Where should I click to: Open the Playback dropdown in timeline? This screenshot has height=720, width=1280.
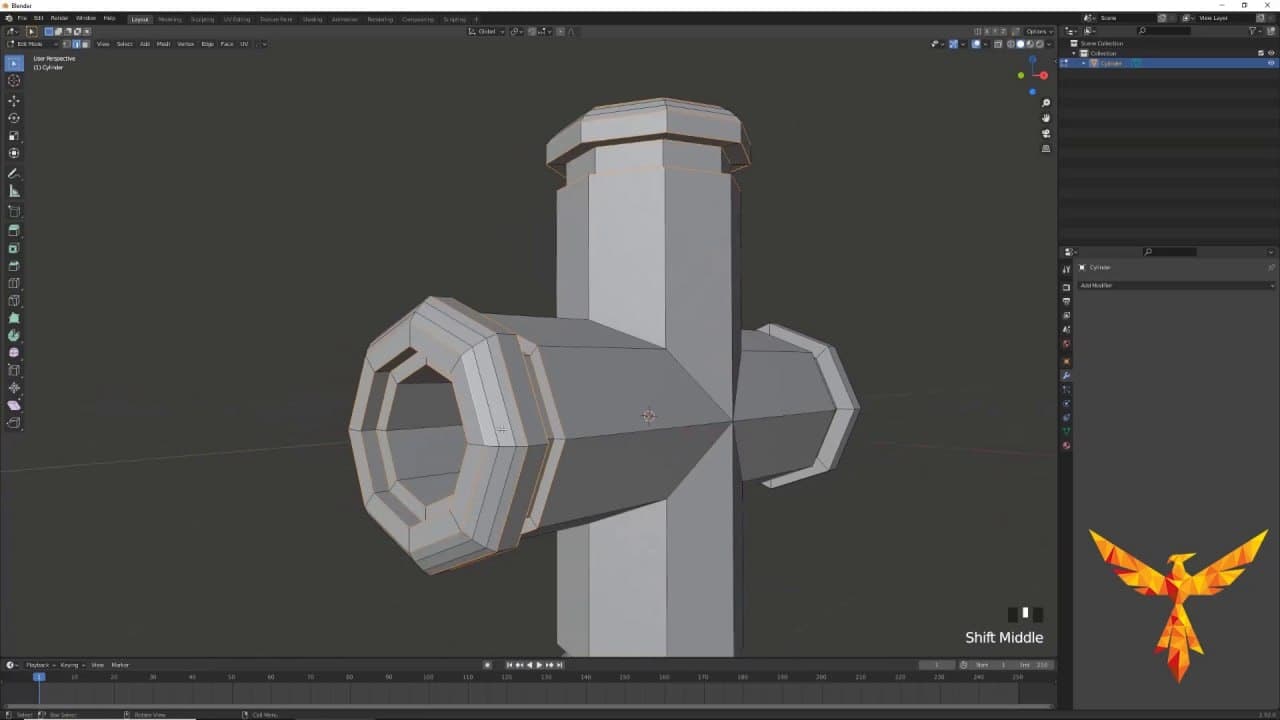click(40, 665)
